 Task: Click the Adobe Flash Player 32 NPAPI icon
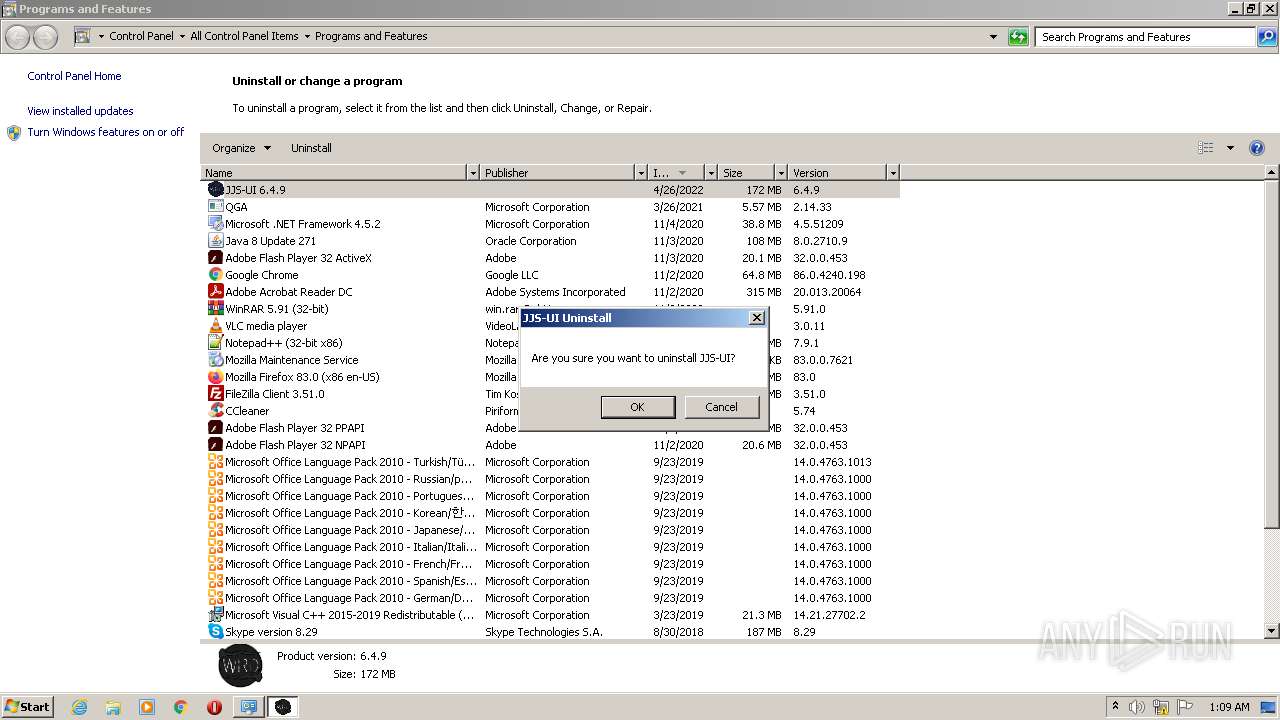tap(216, 445)
